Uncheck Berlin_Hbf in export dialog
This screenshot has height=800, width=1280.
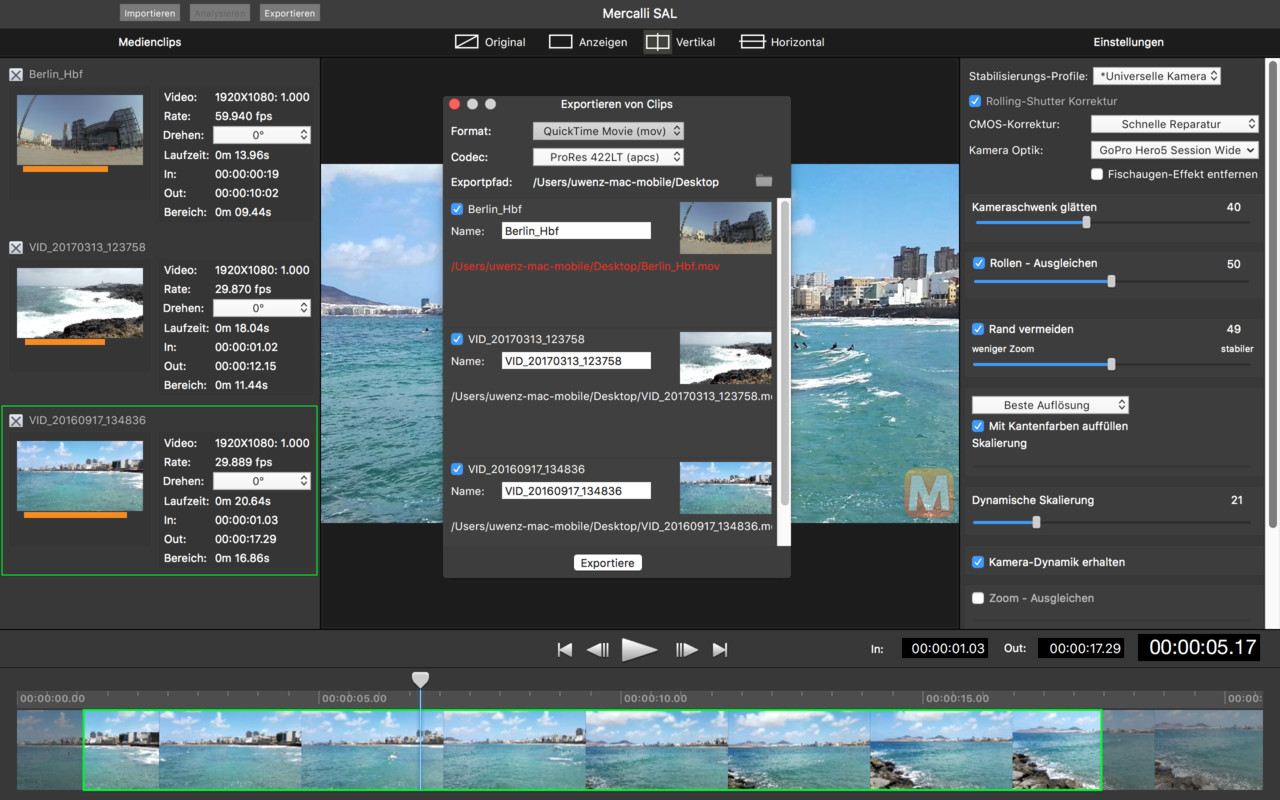pos(457,209)
